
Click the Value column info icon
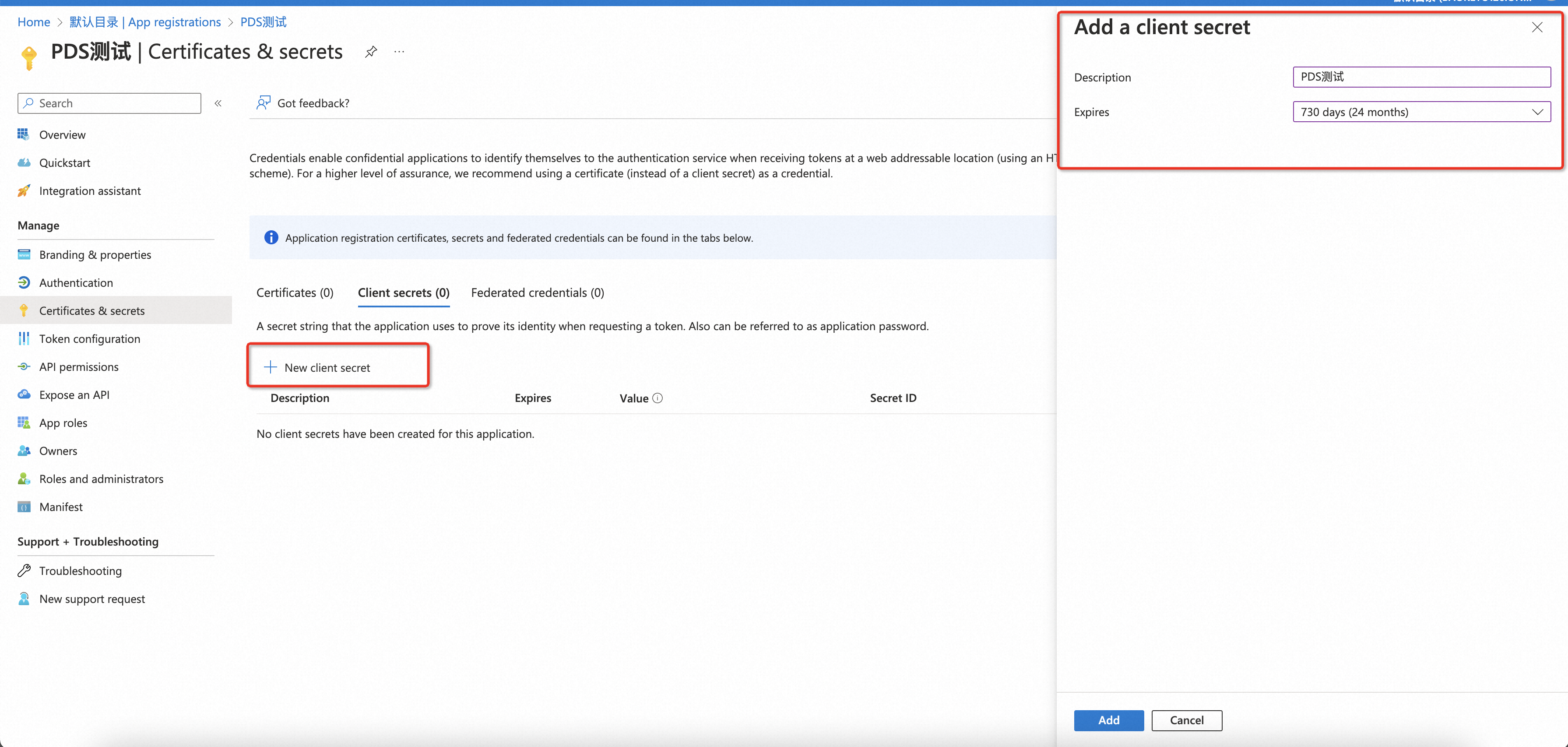pos(657,398)
